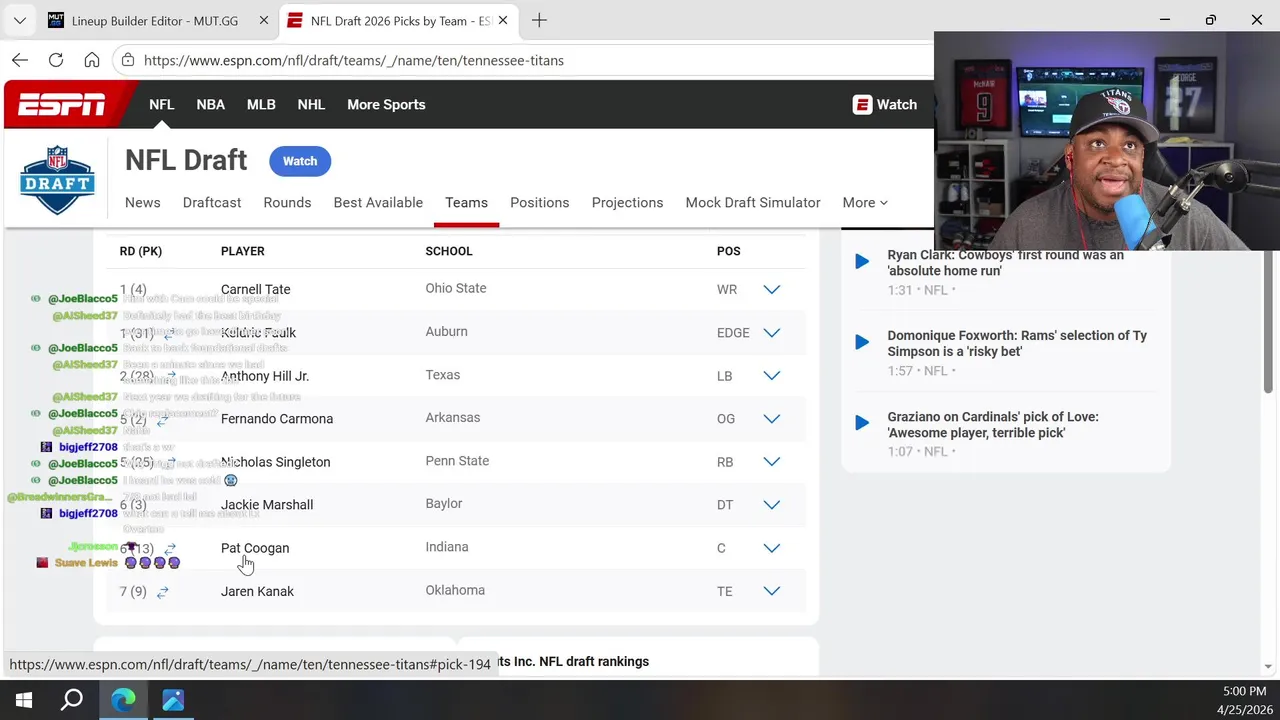Switch to the Projections tab
The image size is (1280, 720).
pyautogui.click(x=627, y=202)
